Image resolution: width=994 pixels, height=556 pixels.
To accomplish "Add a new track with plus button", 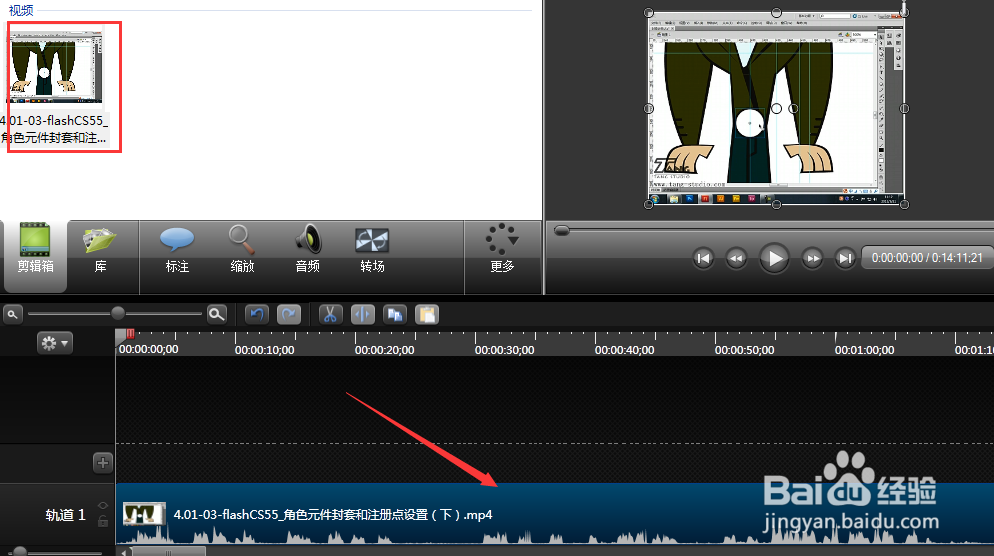I will point(103,463).
